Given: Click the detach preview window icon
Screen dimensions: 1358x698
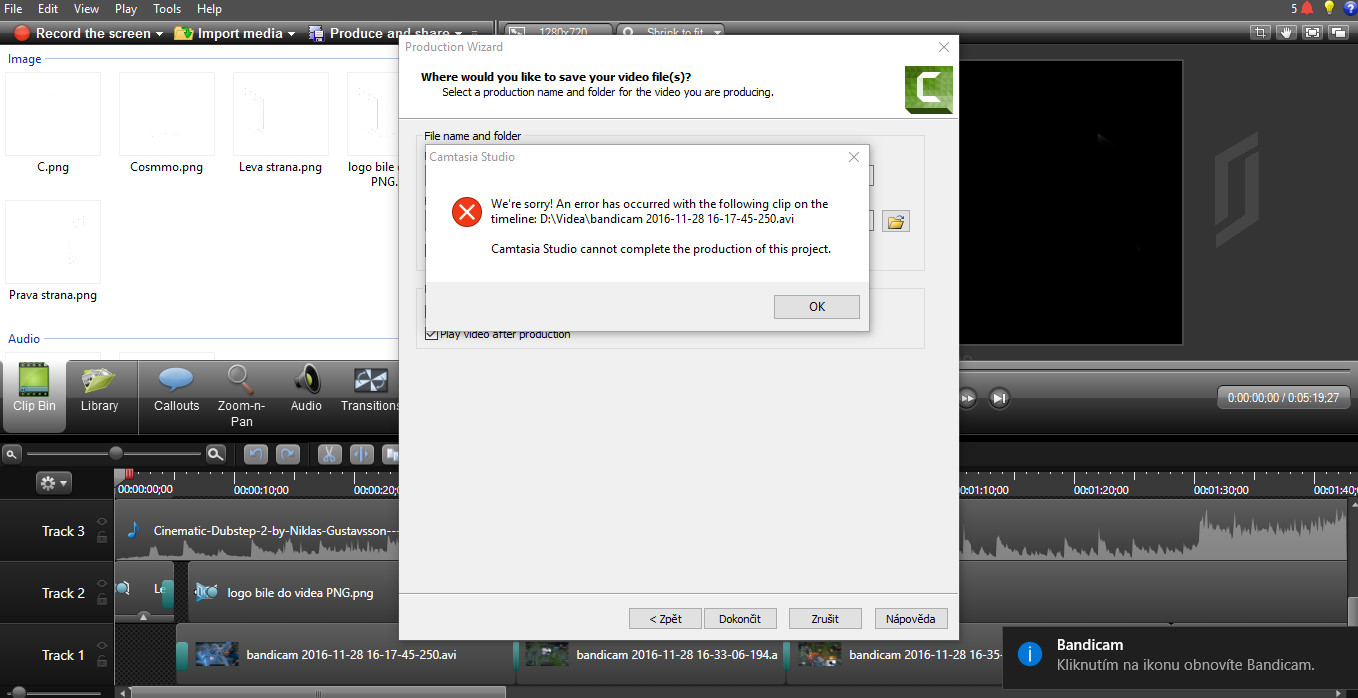Looking at the screenshot, I should tap(1337, 32).
